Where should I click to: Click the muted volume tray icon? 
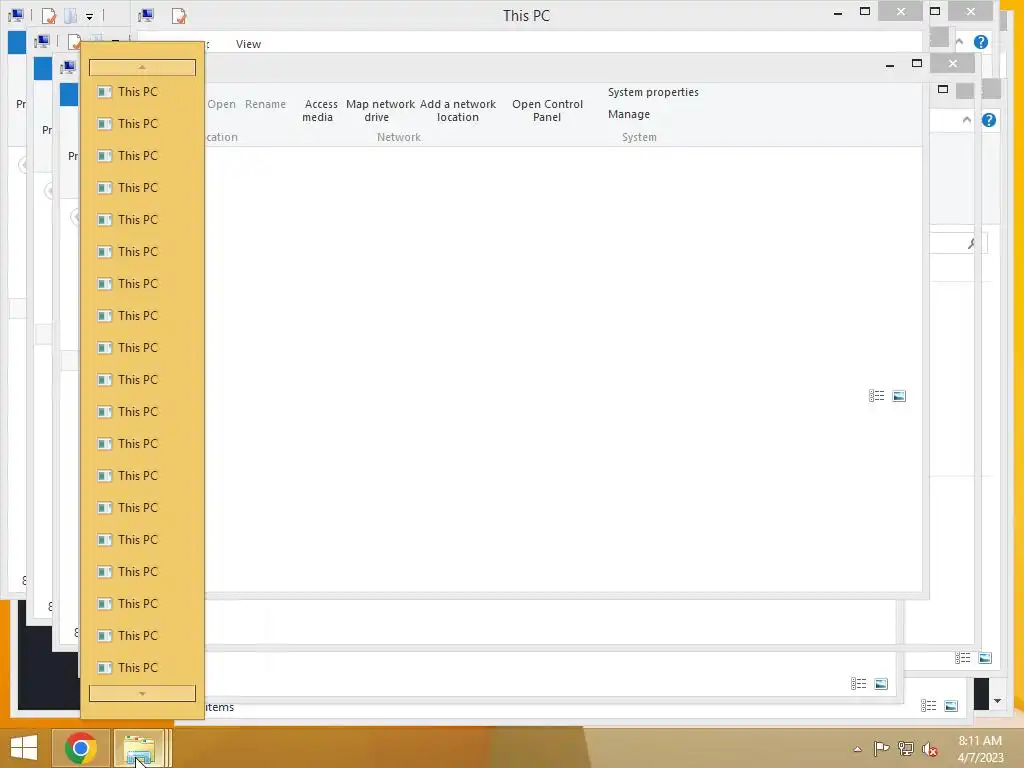(930, 749)
